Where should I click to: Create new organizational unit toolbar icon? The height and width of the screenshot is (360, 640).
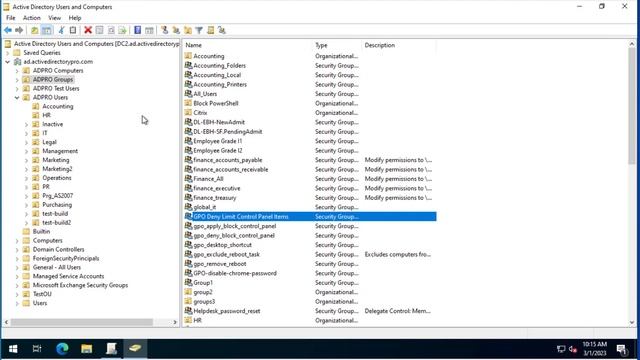(188, 30)
